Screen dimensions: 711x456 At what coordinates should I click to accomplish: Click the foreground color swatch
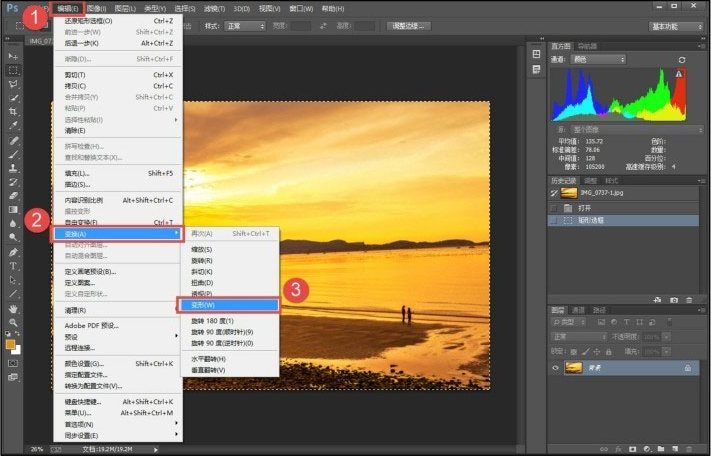(11, 344)
